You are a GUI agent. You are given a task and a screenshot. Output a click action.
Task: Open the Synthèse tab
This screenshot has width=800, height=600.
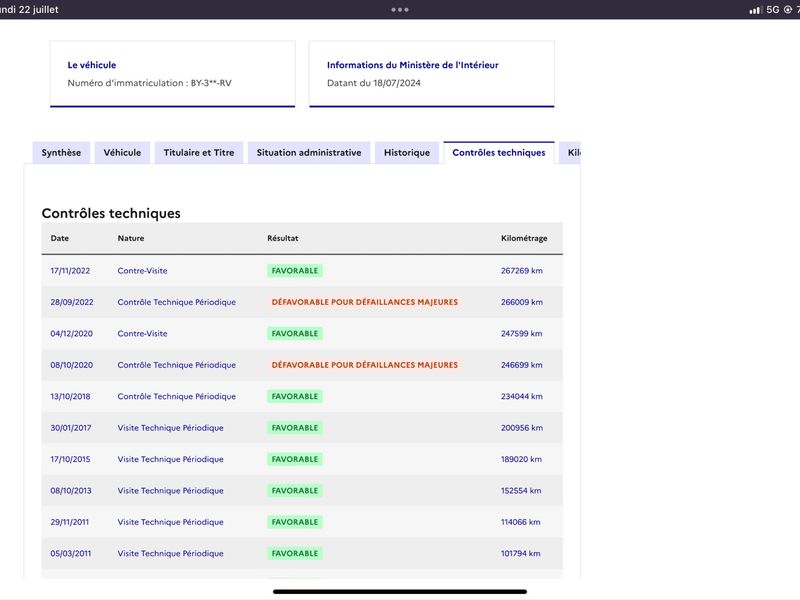(x=61, y=153)
